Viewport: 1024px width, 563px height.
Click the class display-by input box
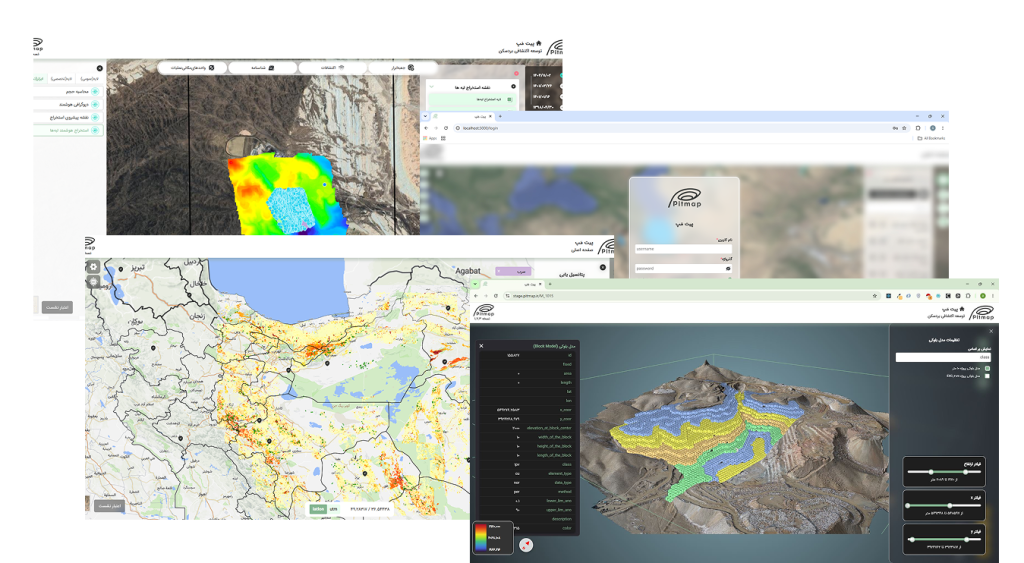click(x=943, y=357)
